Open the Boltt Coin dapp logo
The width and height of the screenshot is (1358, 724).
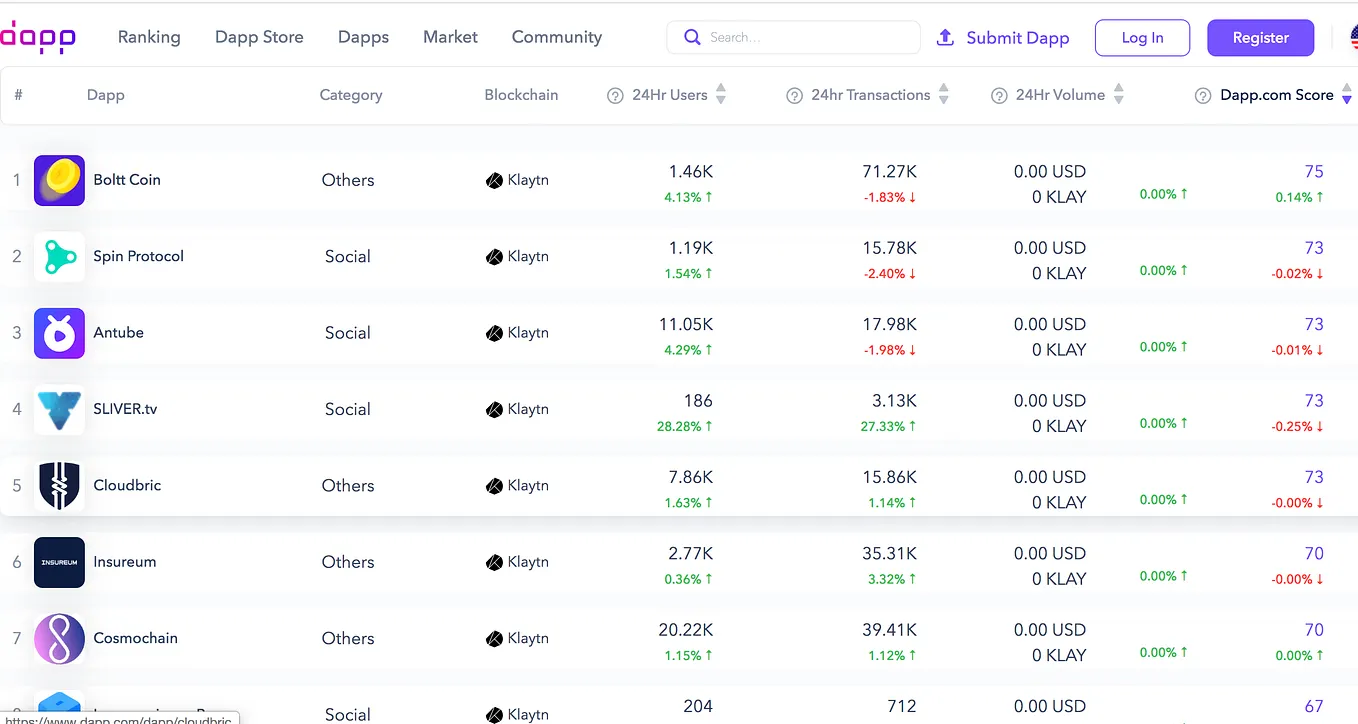click(59, 180)
